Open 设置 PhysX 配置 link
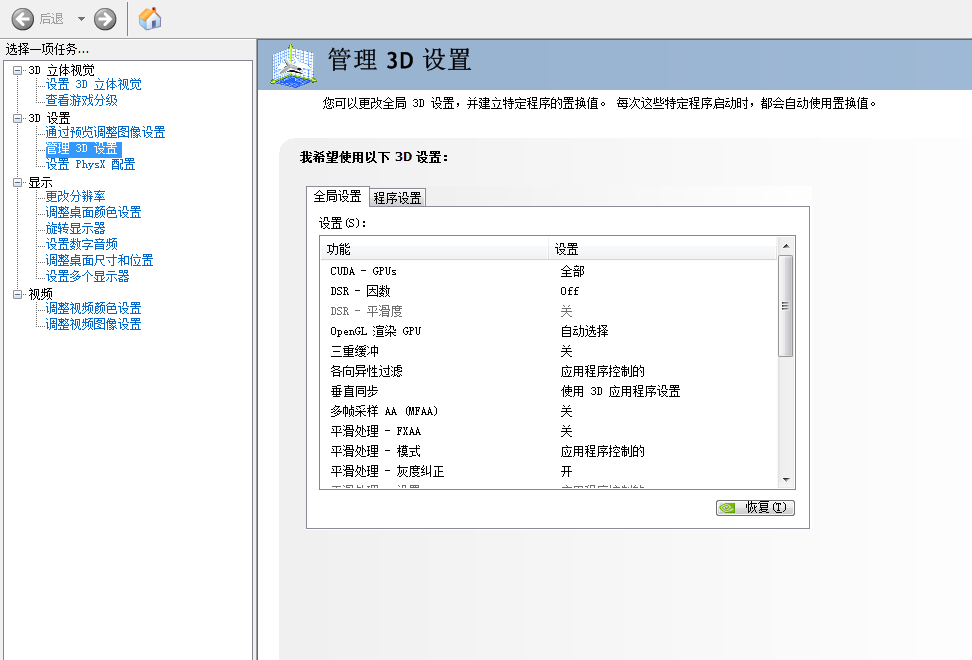This screenshot has width=972, height=660. click(x=91, y=165)
